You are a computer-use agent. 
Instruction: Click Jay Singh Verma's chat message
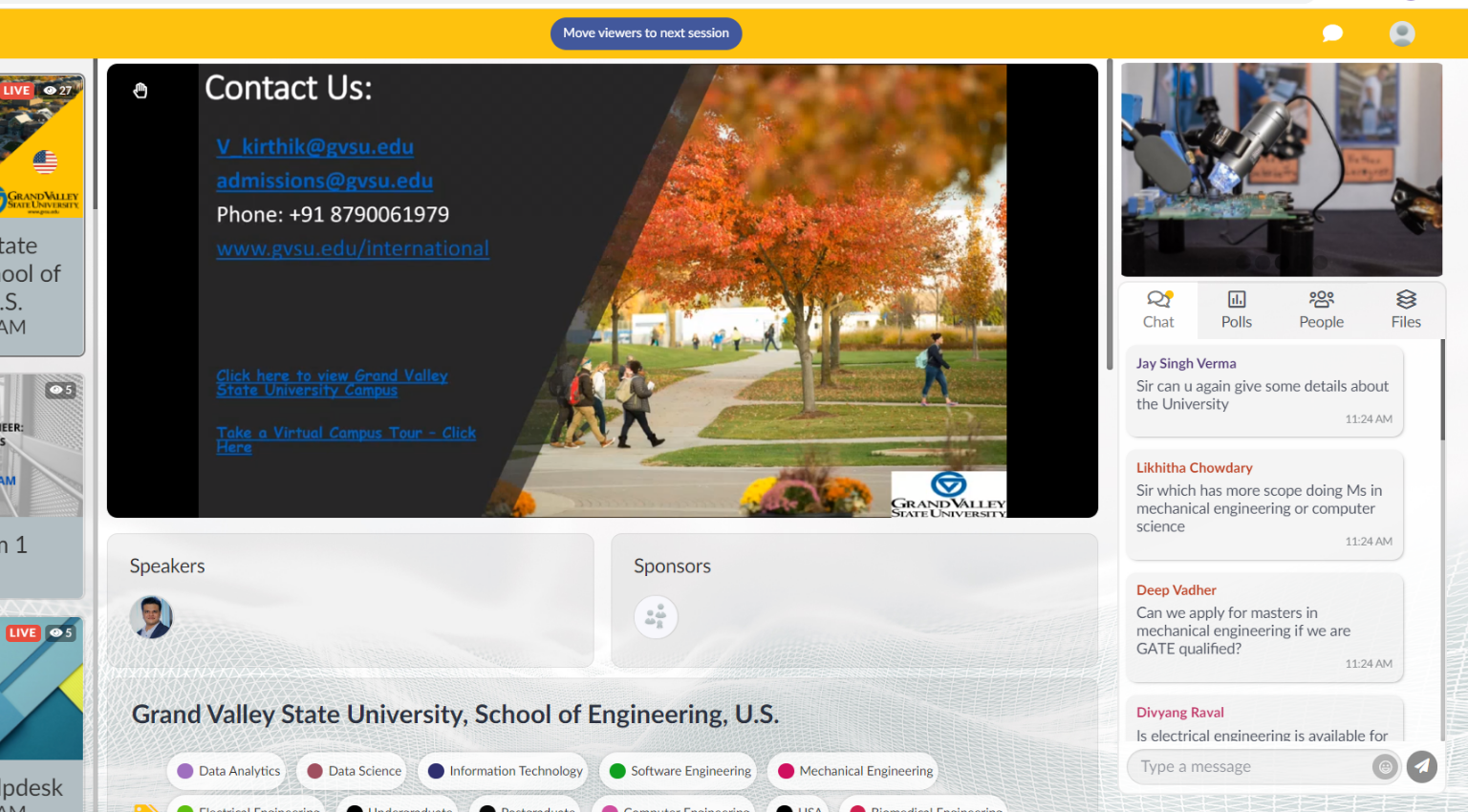[x=1264, y=392]
